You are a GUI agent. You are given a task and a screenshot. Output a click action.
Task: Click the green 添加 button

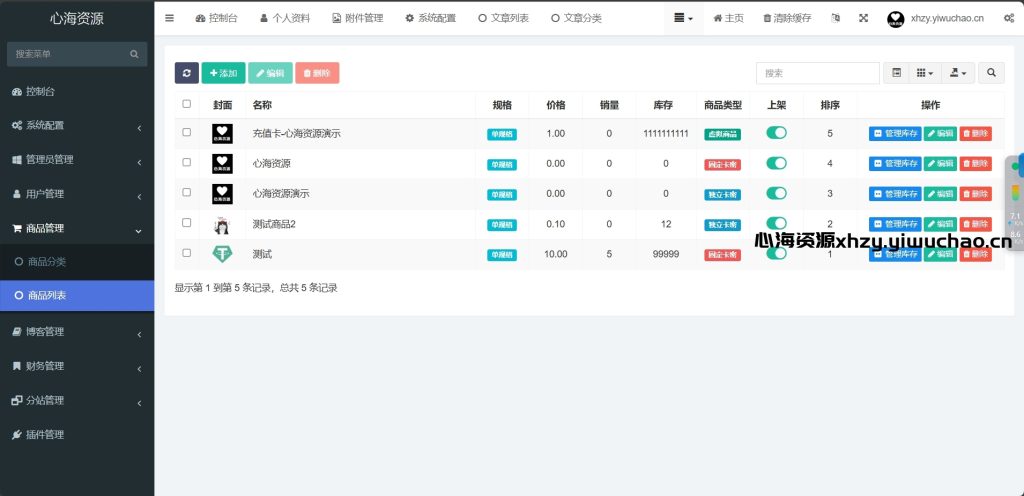click(x=223, y=73)
